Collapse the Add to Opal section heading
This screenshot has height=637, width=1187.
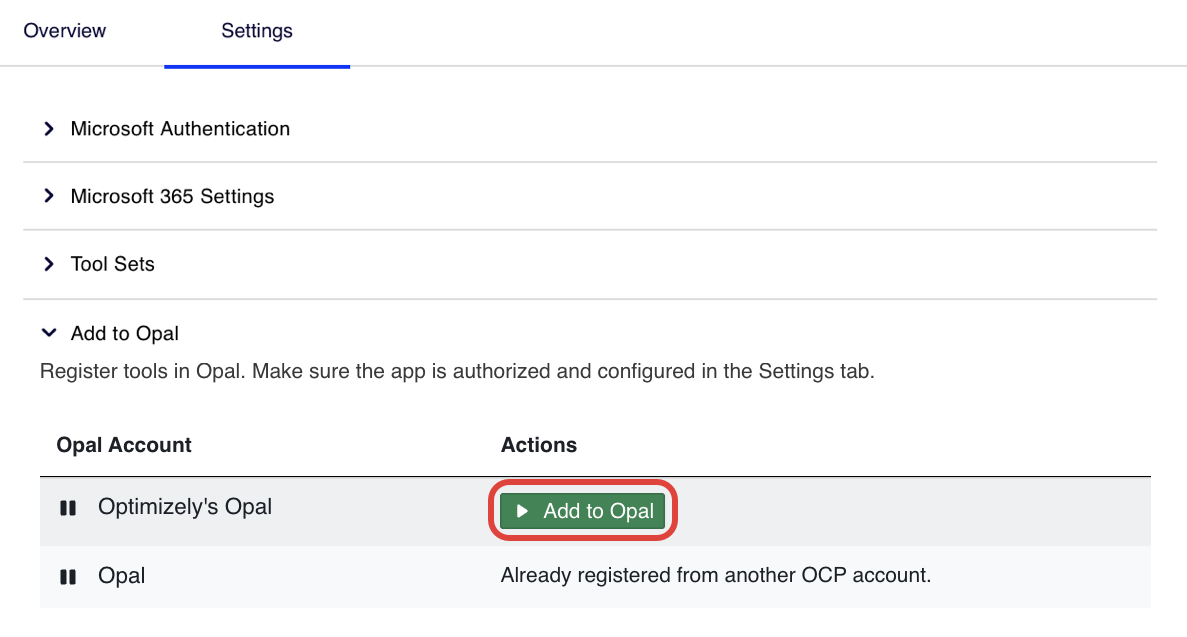tap(125, 334)
